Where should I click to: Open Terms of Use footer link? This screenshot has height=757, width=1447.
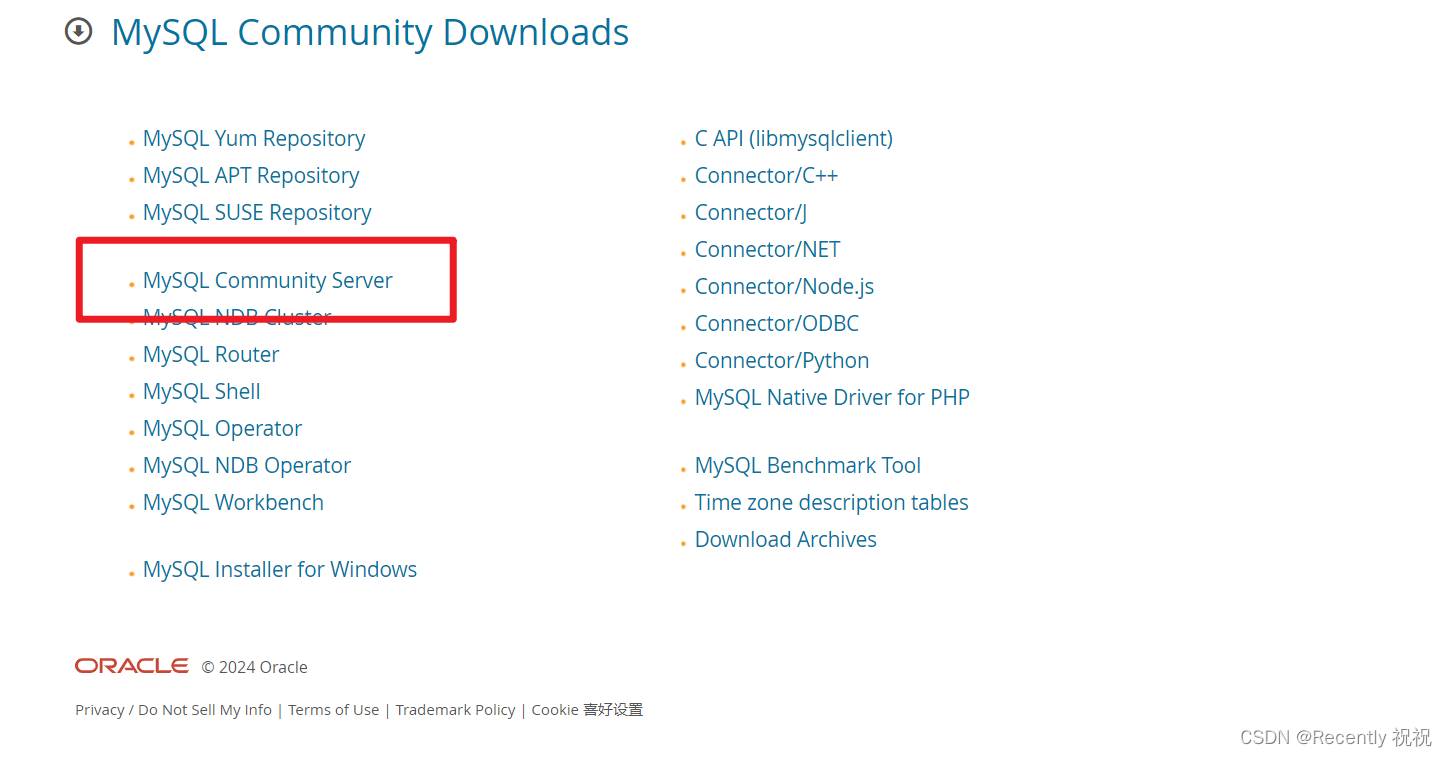point(334,710)
